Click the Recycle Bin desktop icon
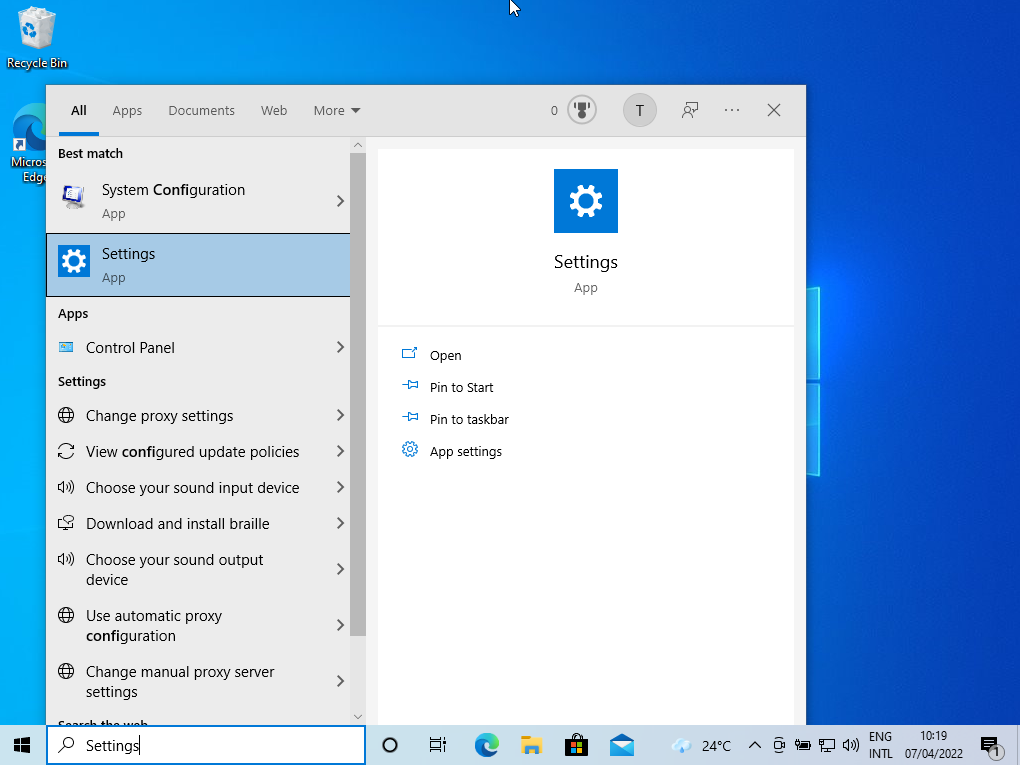 click(36, 37)
